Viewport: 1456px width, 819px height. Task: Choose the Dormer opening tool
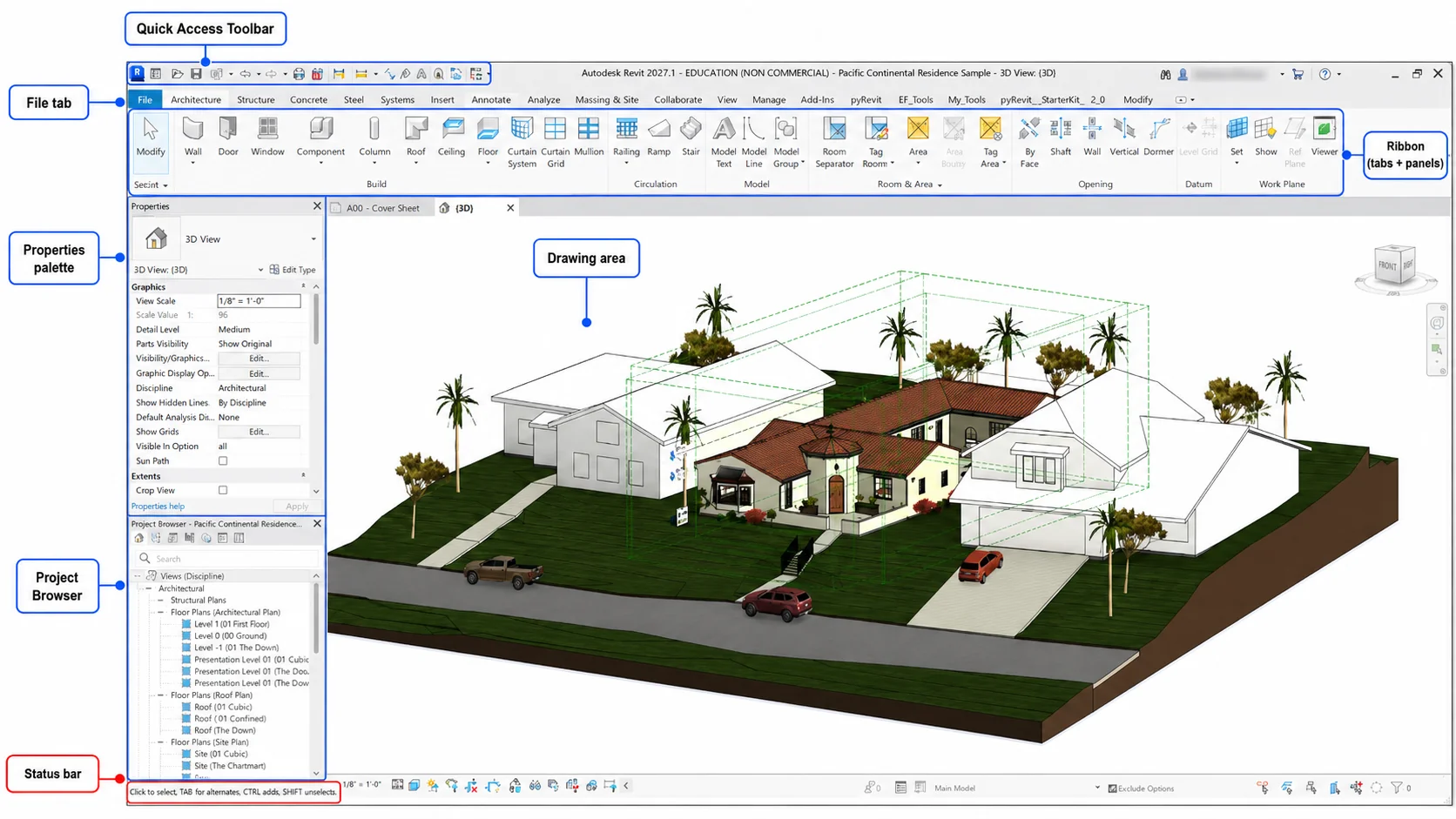pyautogui.click(x=1158, y=138)
